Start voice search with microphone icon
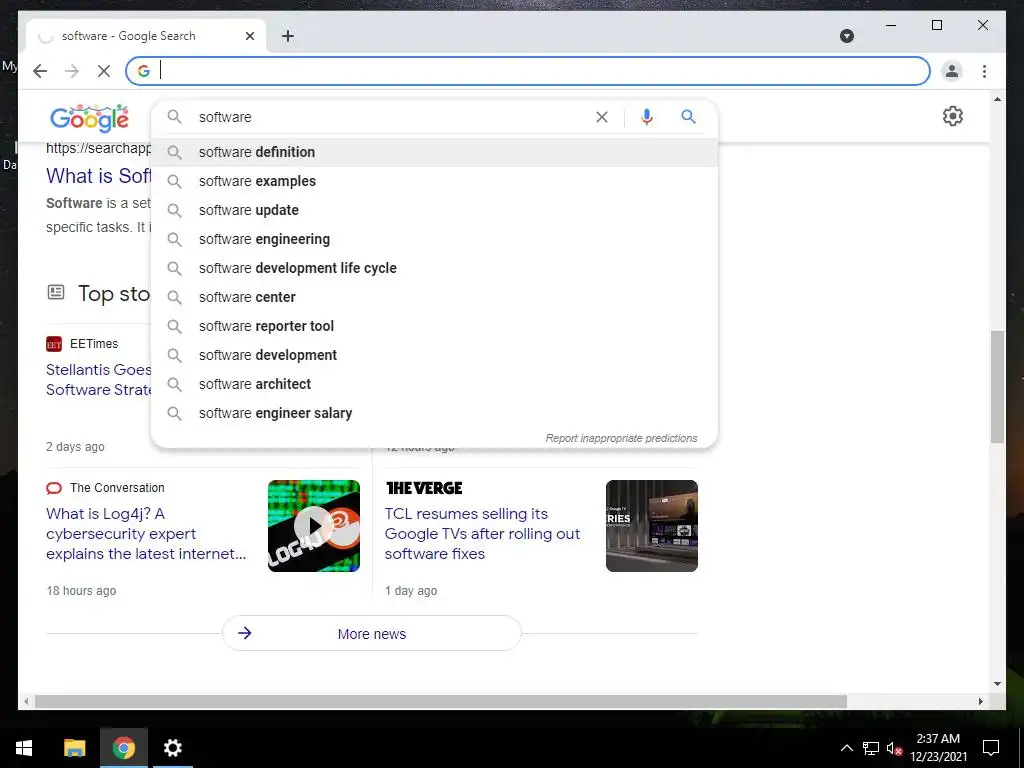This screenshot has height=768, width=1024. [x=647, y=117]
